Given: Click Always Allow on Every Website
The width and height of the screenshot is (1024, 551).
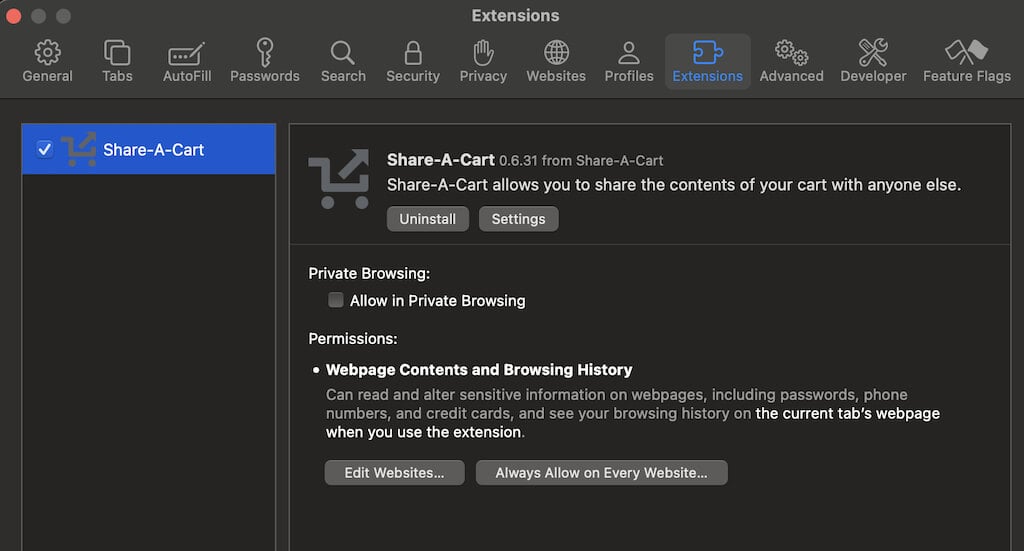Looking at the screenshot, I should tap(601, 473).
